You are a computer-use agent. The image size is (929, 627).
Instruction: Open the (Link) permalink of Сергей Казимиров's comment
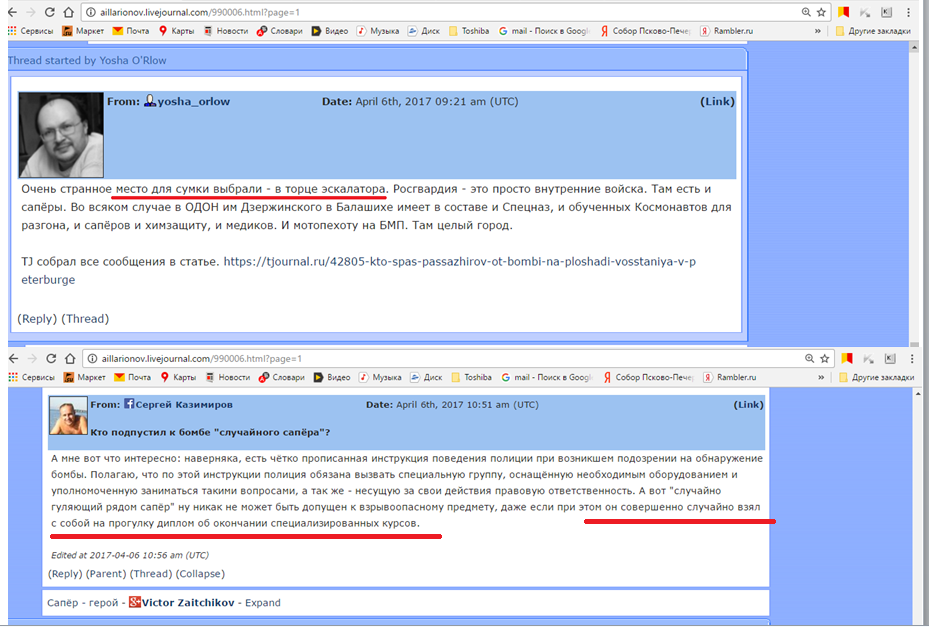tap(748, 405)
